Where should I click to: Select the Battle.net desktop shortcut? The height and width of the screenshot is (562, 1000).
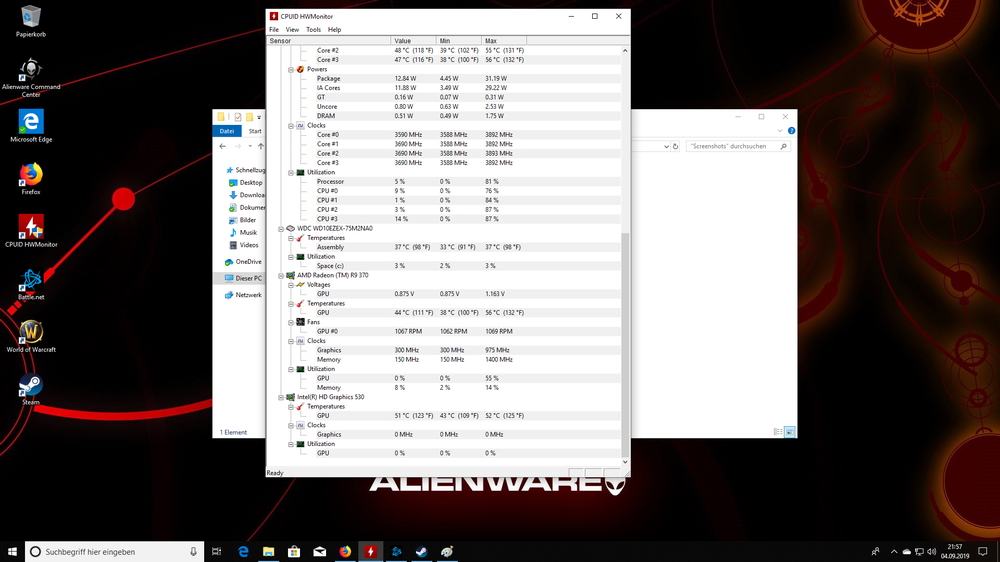coord(31,280)
